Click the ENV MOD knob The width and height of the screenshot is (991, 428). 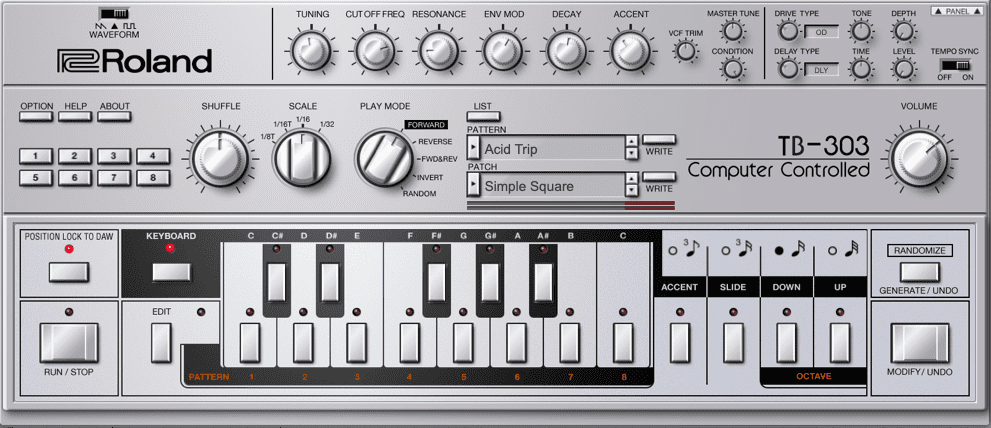(503, 51)
